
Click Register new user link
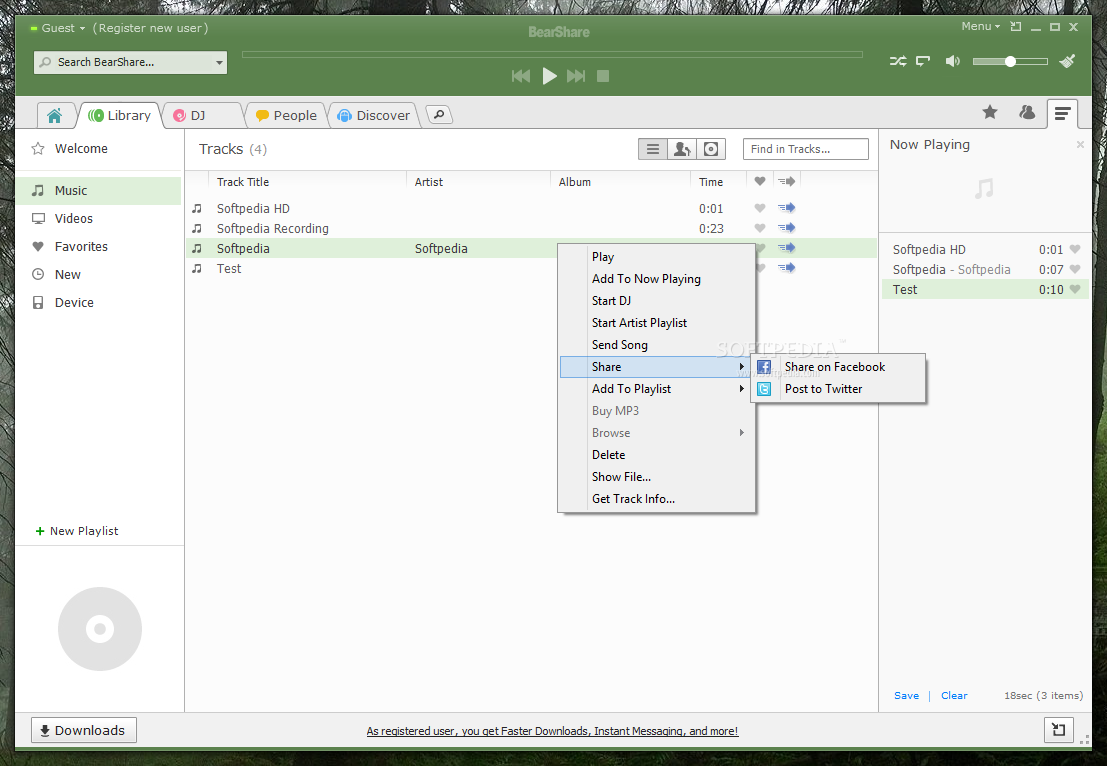coord(150,28)
